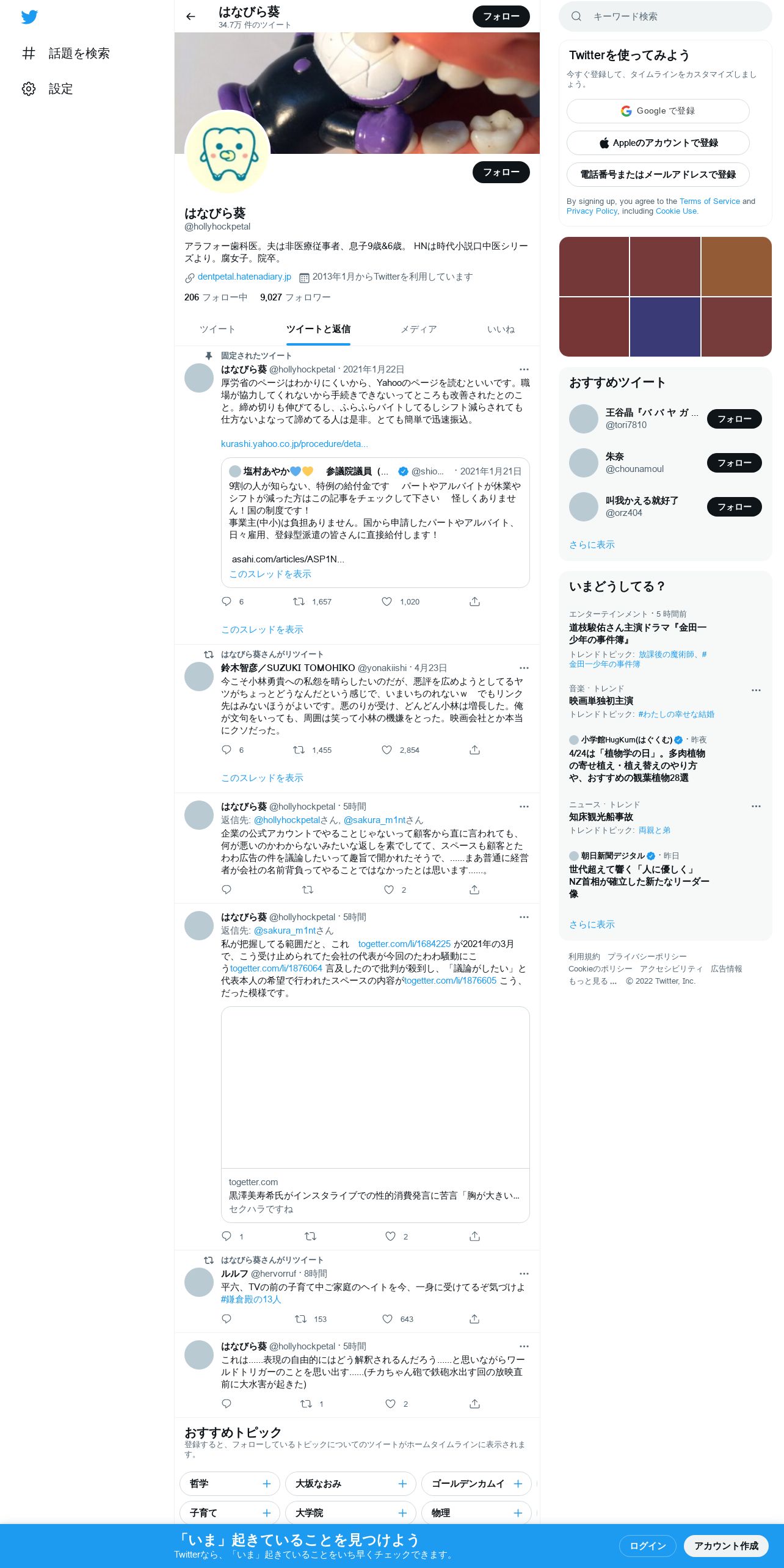Show more recommended accounts さらに表示
Screen dimensions: 784x1568
point(592,545)
